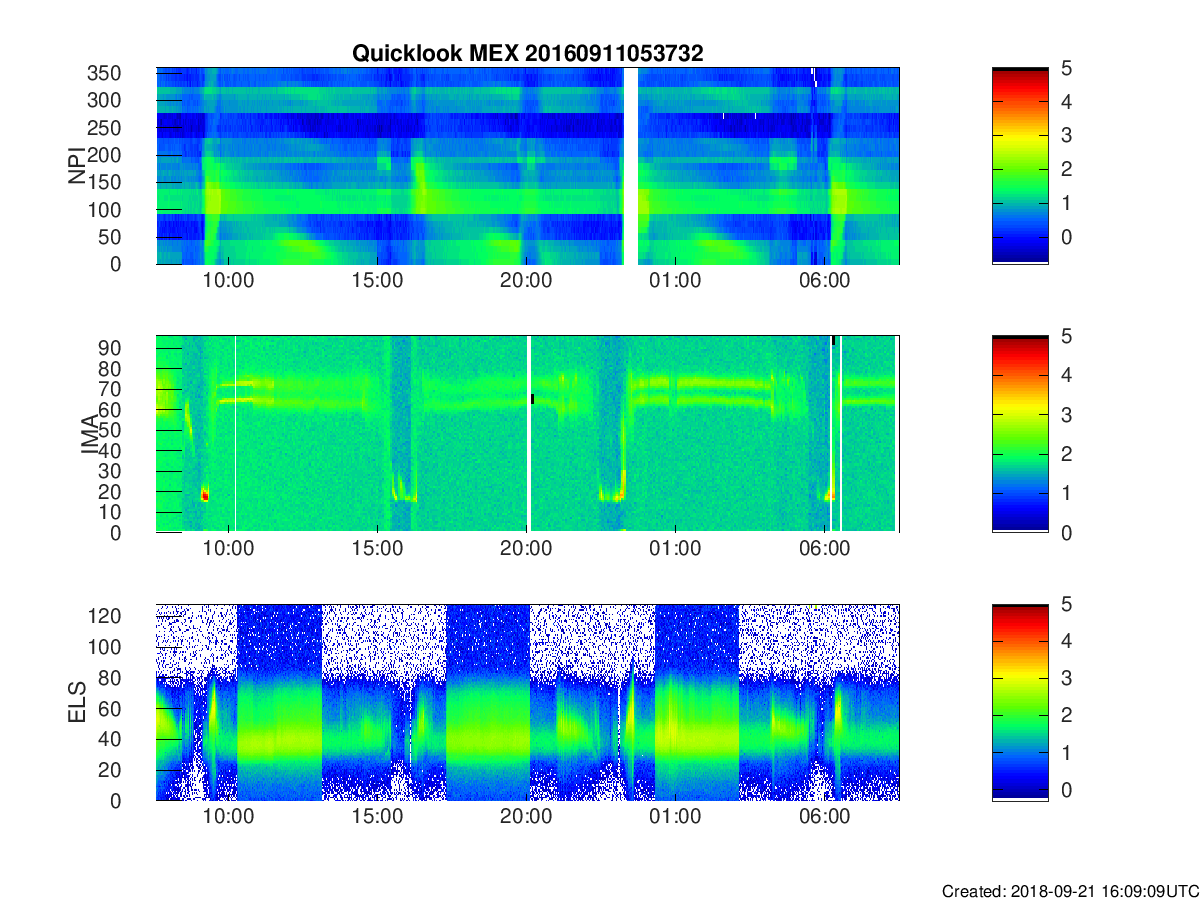The width and height of the screenshot is (1200, 900).
Task: Click '06:00' time label under NPI plot
Action: [x=824, y=282]
